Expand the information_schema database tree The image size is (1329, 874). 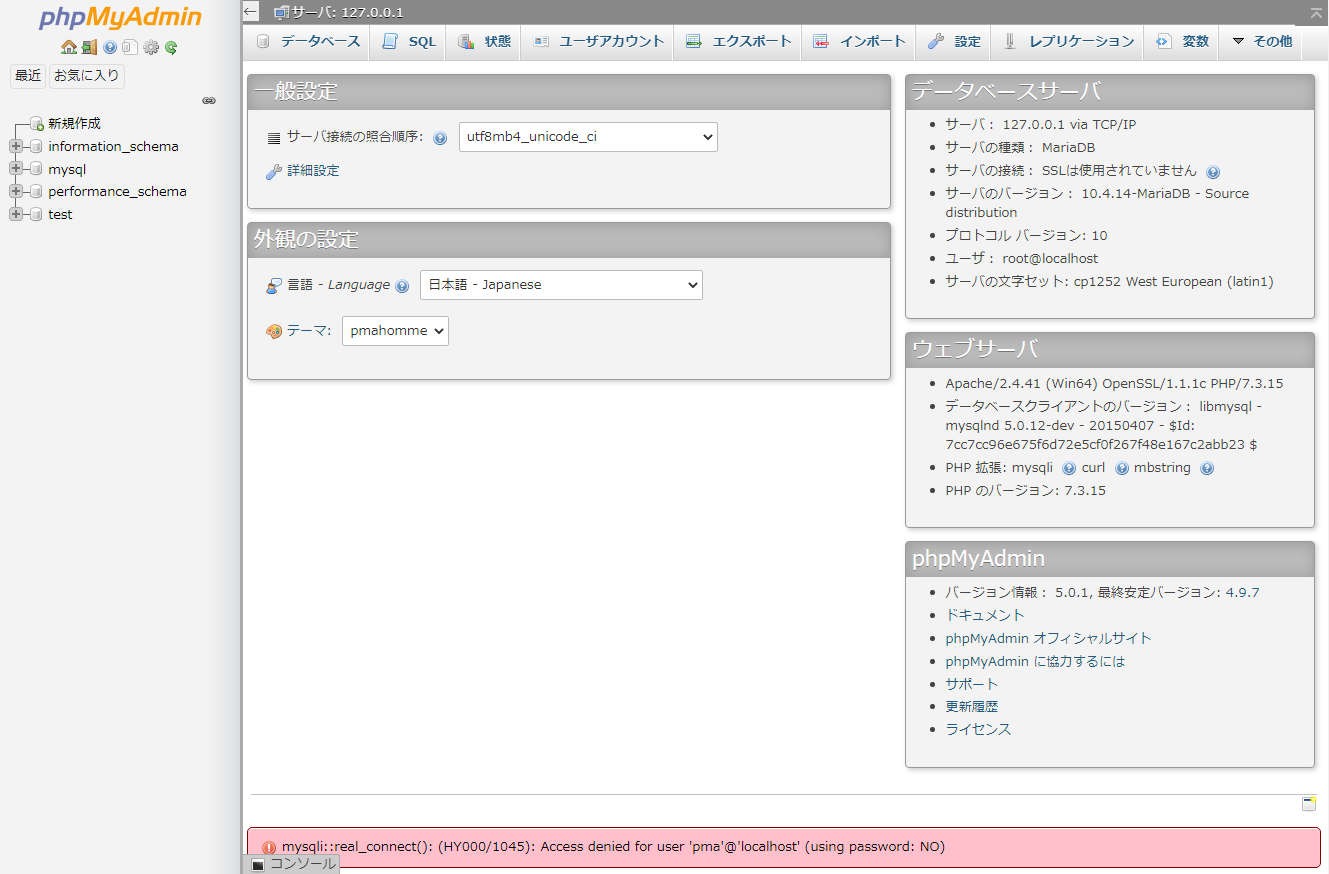point(16,146)
